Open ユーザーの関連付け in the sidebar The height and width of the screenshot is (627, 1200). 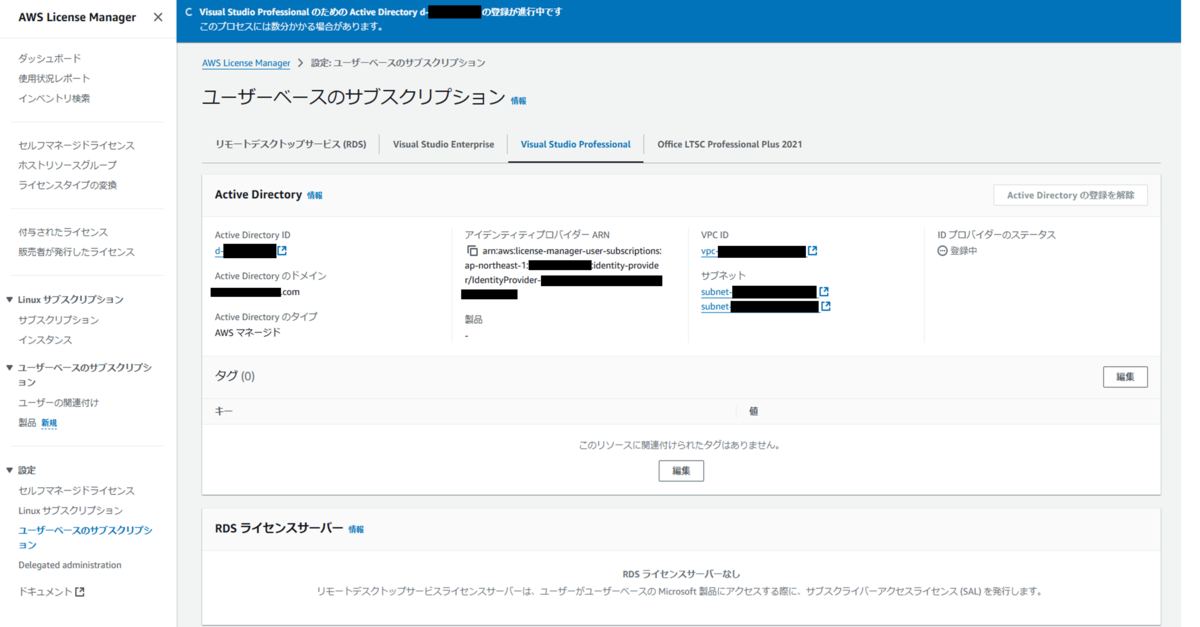coord(58,402)
